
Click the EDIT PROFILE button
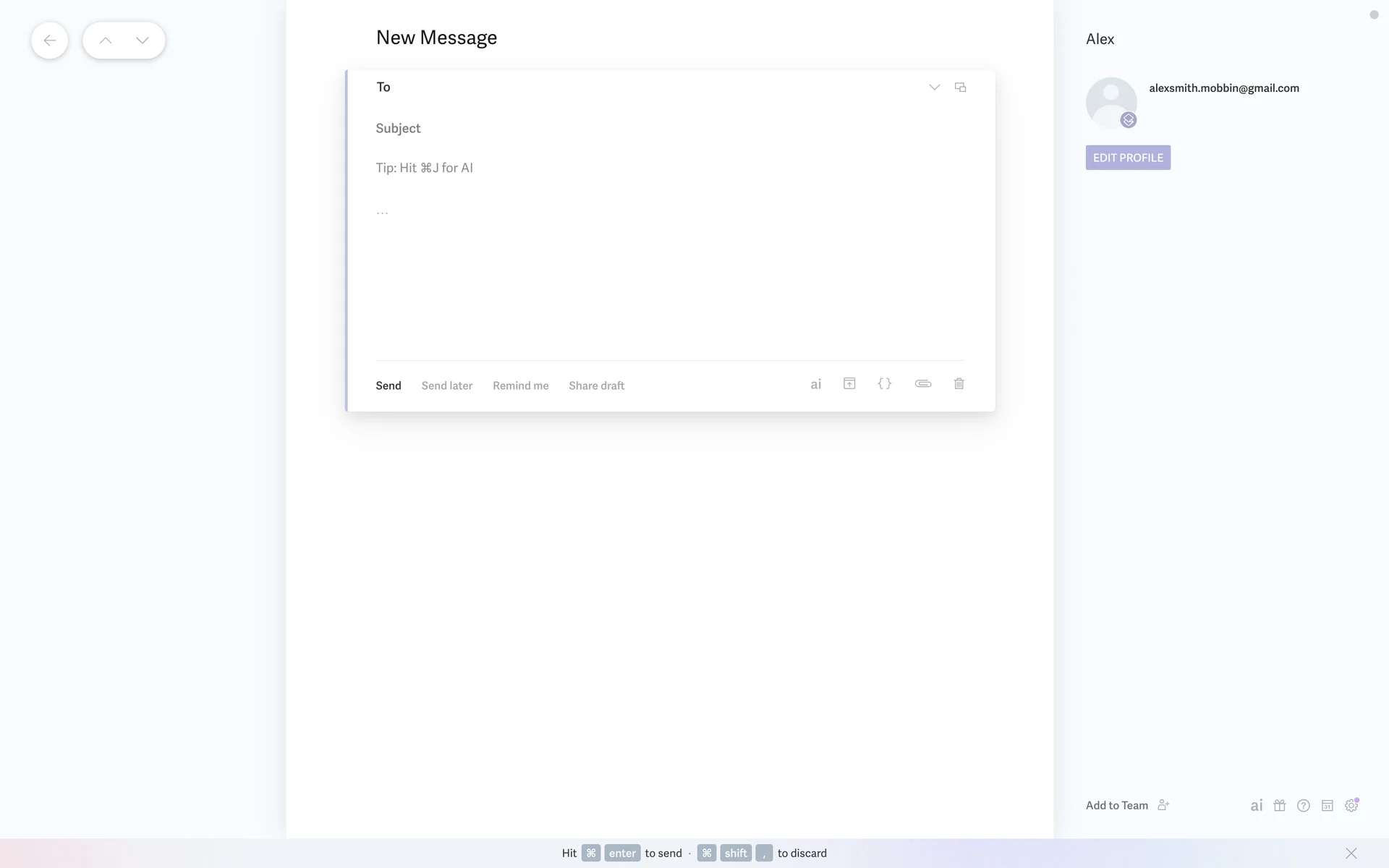coord(1127,158)
